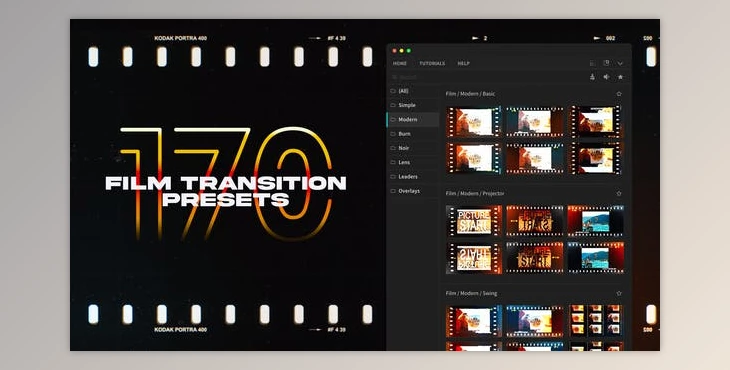Viewport: 730px width, 370px height.
Task: Select the Burn folder
Action: tap(413, 134)
